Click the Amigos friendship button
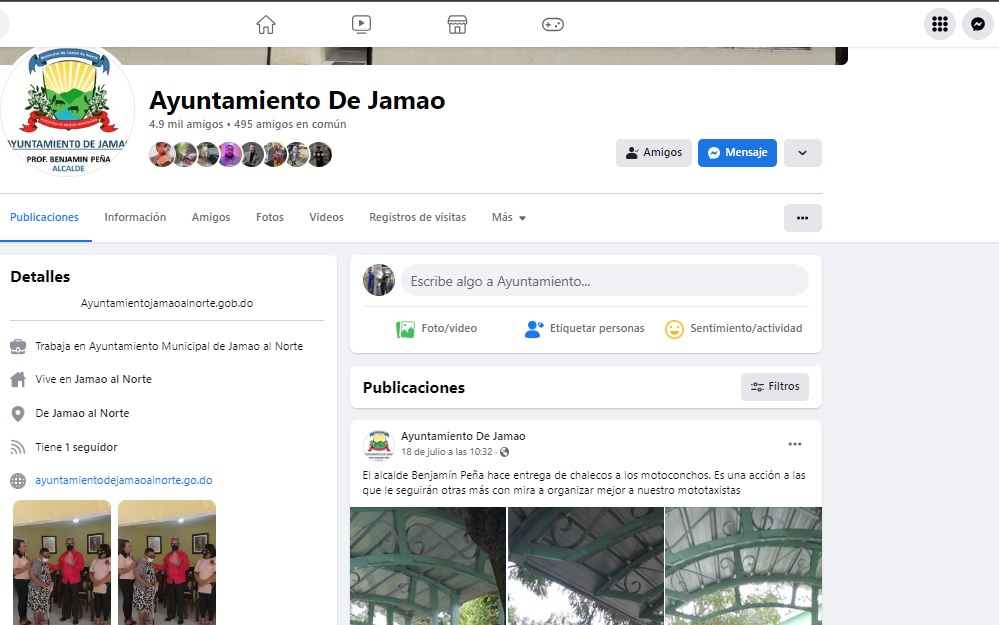Image resolution: width=999 pixels, height=625 pixels. pos(654,153)
